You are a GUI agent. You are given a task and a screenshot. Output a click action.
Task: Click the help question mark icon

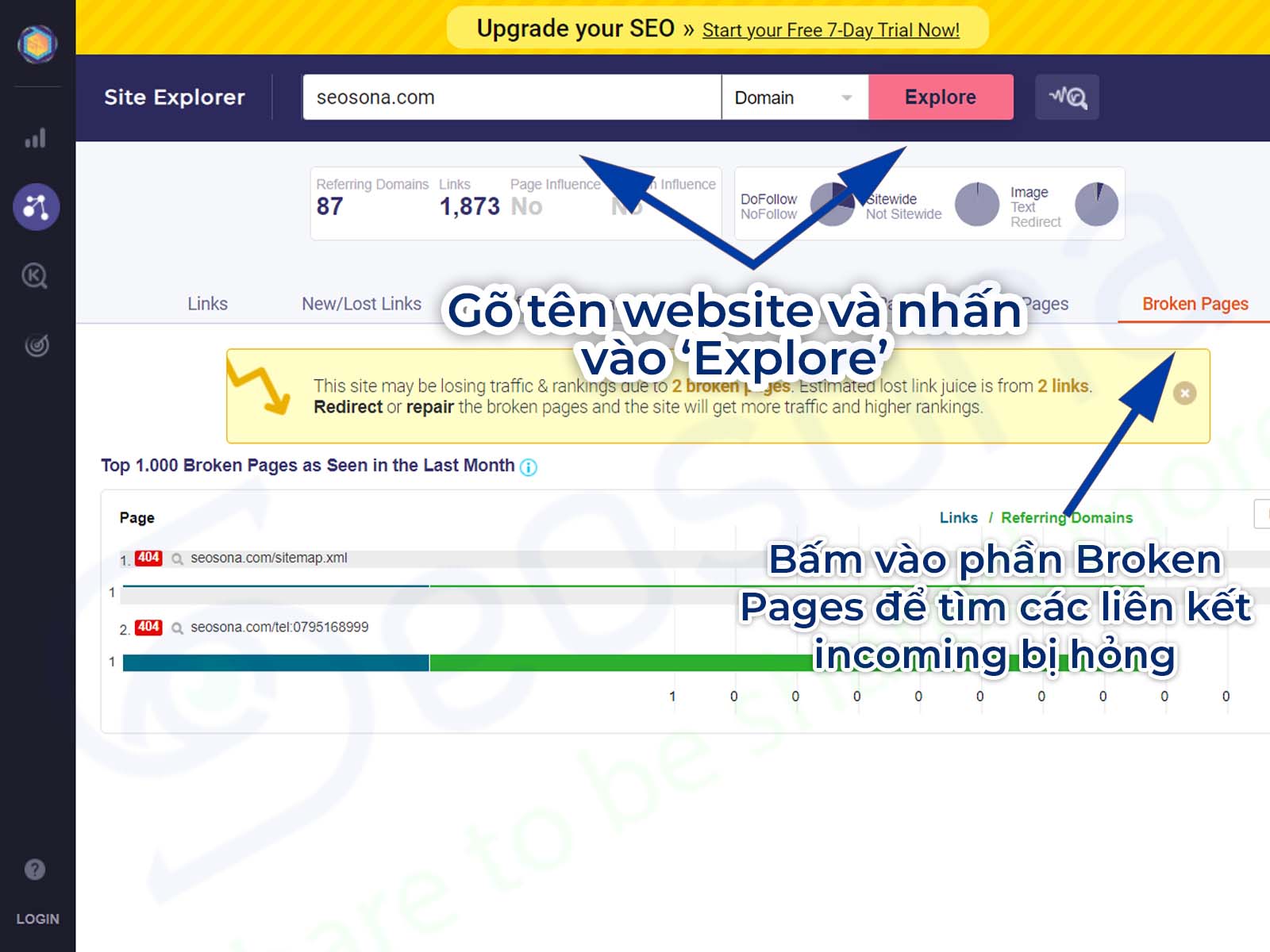click(35, 869)
